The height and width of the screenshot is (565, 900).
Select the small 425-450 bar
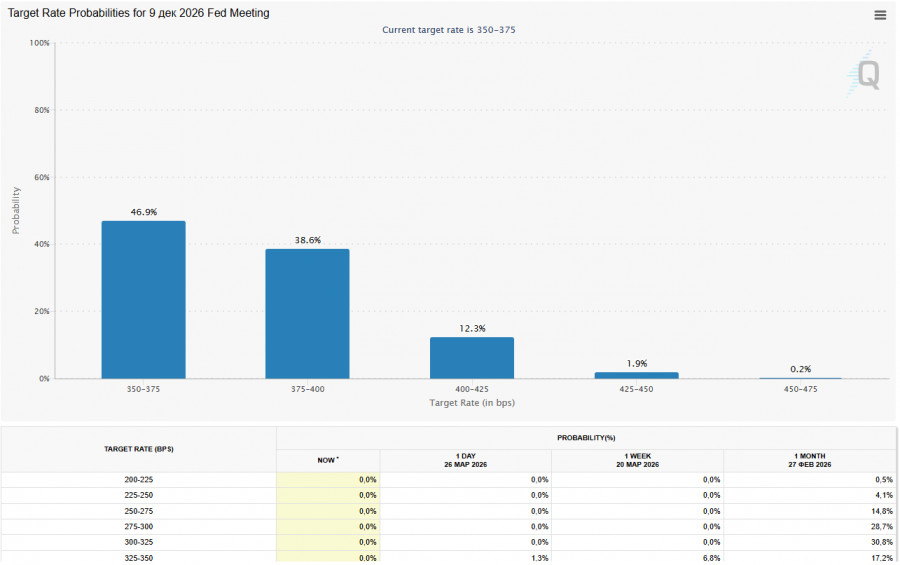coord(636,375)
